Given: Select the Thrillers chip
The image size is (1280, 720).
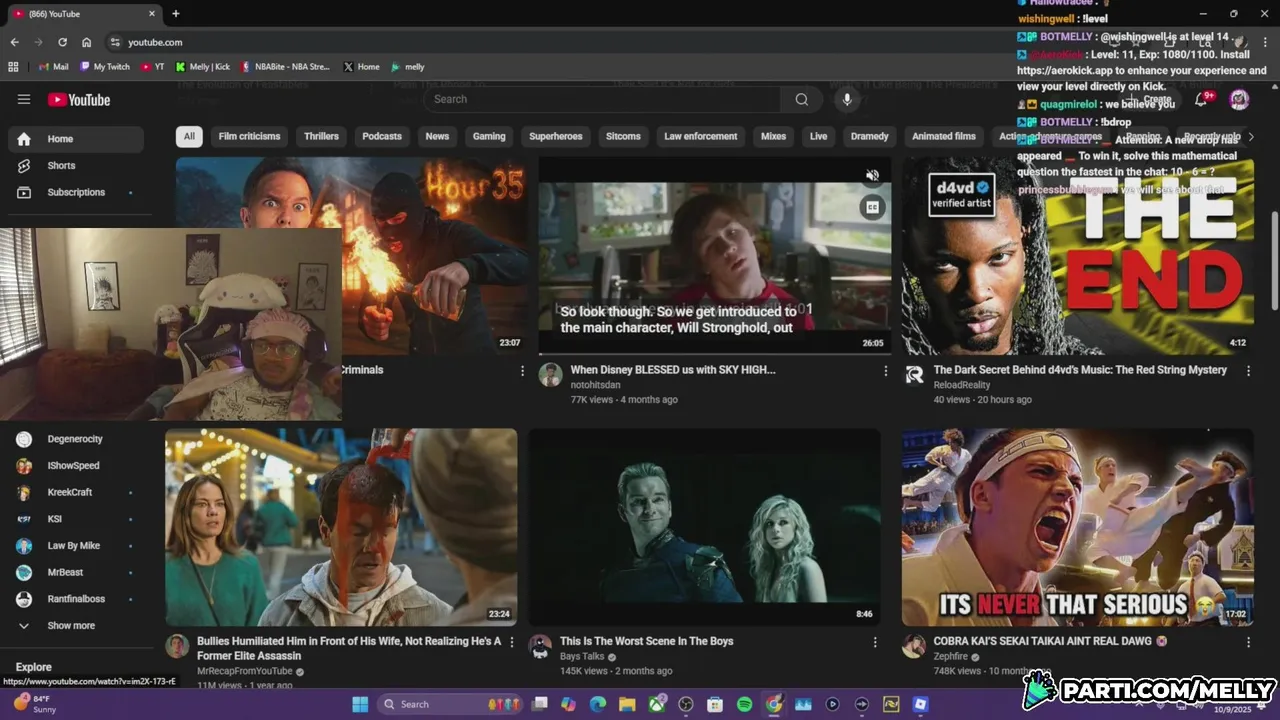Looking at the screenshot, I should pos(321,136).
